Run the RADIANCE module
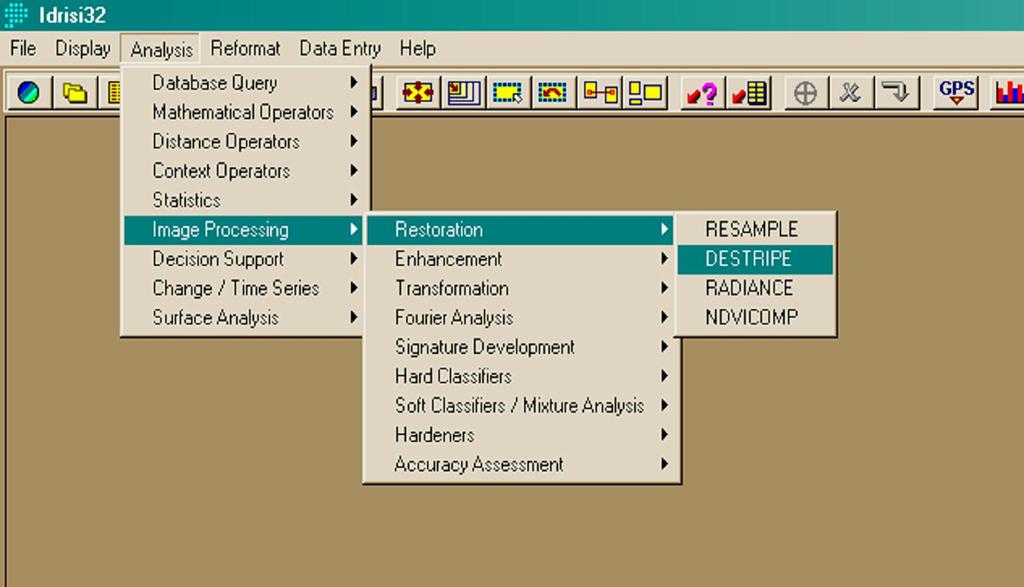Image resolution: width=1024 pixels, height=587 pixels. point(755,289)
